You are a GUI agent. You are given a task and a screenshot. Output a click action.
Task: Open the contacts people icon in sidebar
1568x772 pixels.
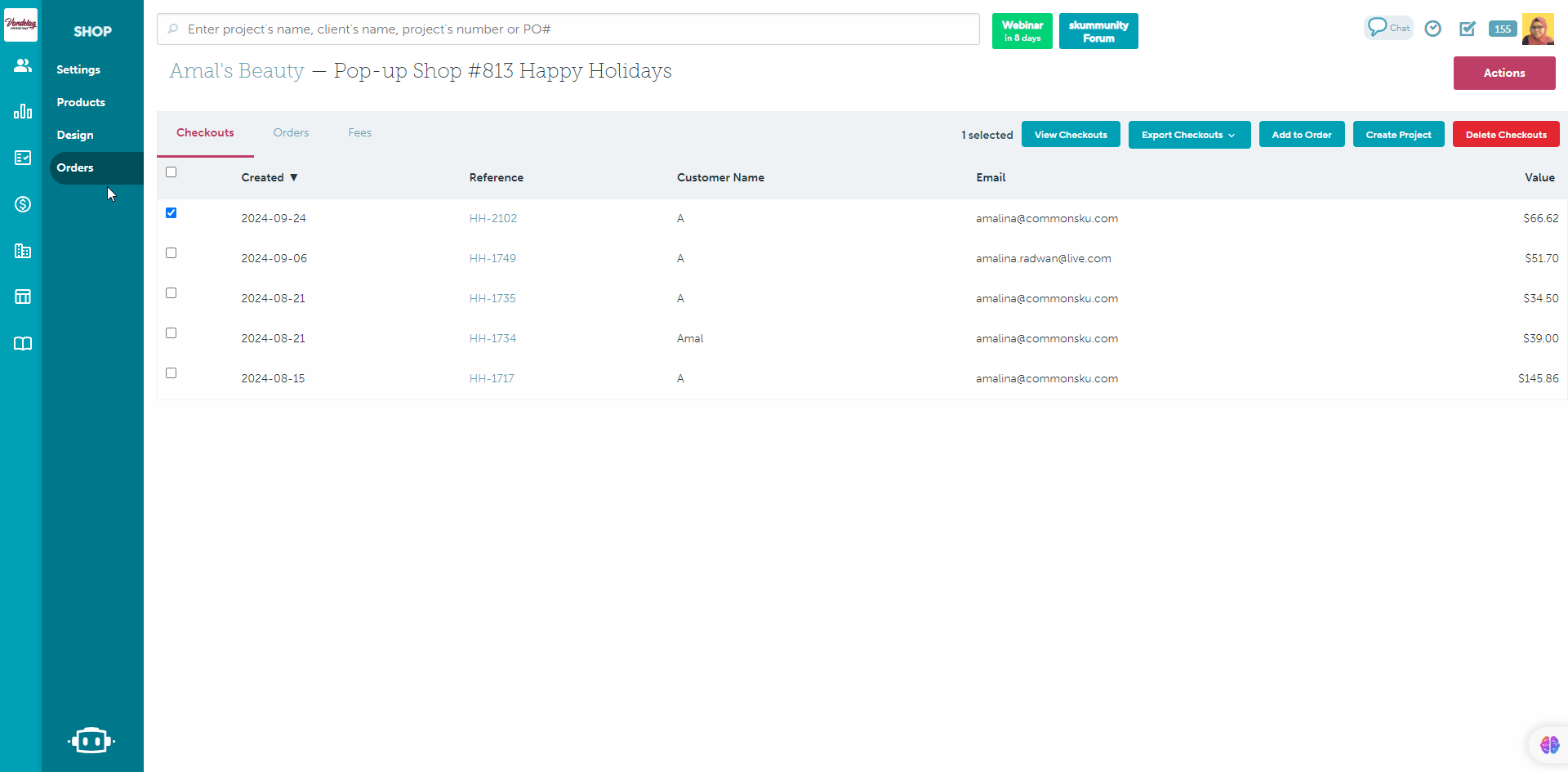pyautogui.click(x=23, y=65)
